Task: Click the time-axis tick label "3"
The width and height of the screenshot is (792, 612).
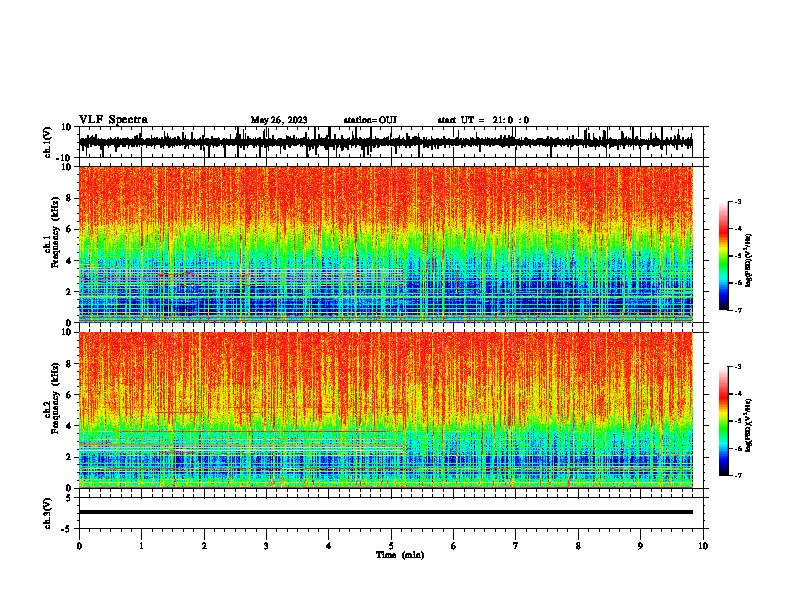Action: coord(266,546)
